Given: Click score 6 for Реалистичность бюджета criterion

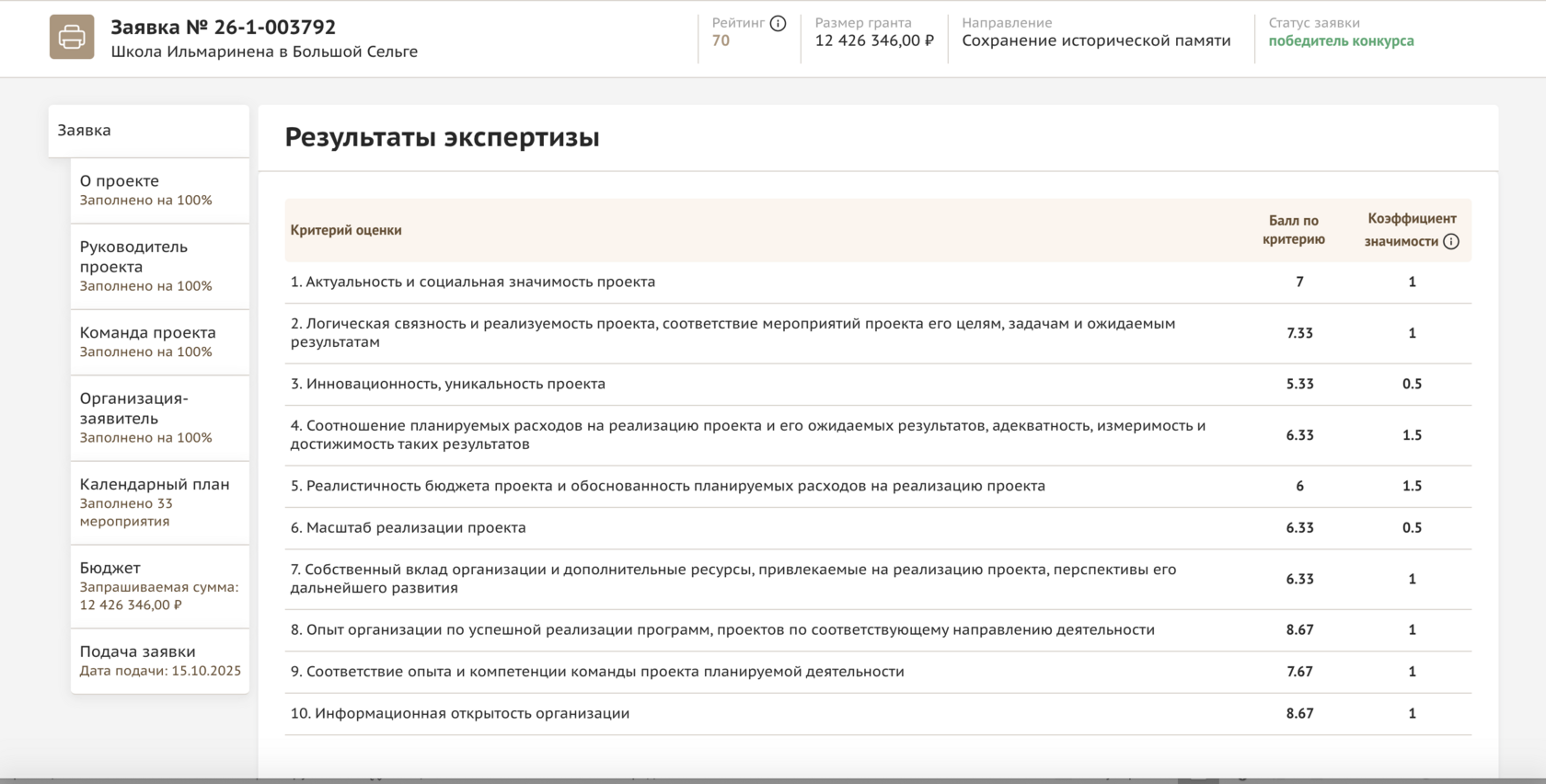Looking at the screenshot, I should [1299, 486].
